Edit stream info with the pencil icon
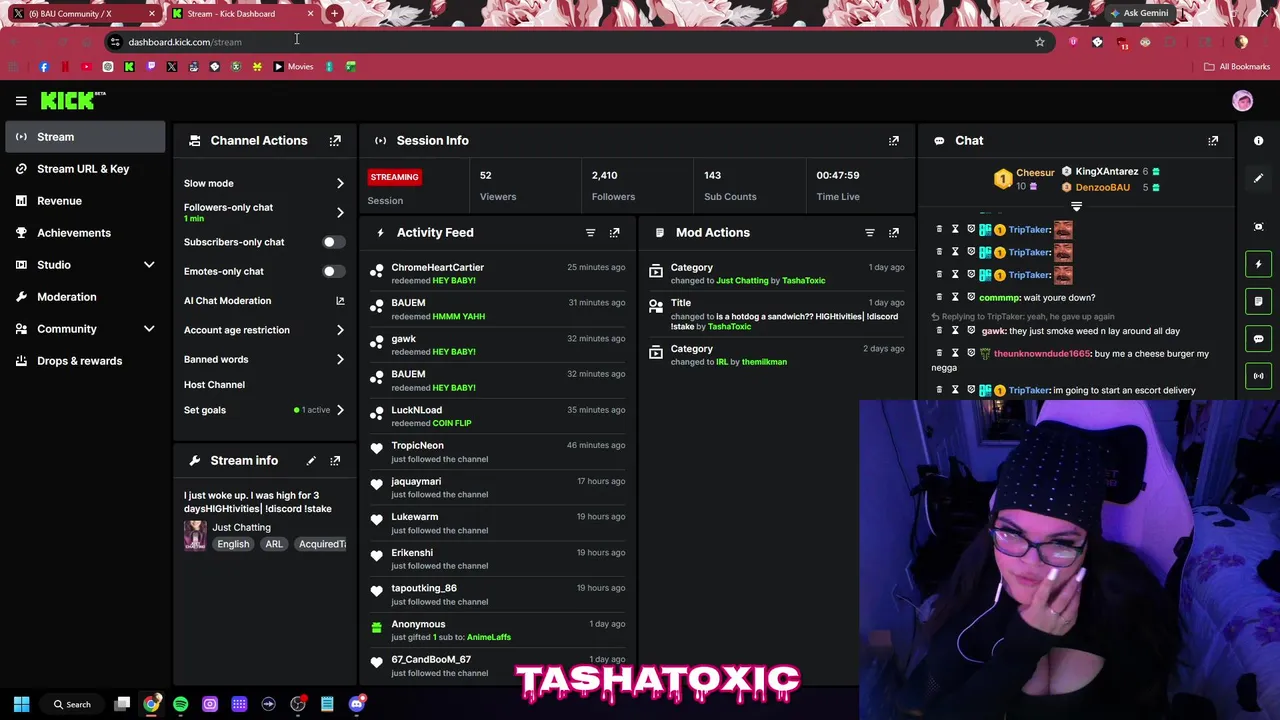The height and width of the screenshot is (720, 1280). point(311,461)
